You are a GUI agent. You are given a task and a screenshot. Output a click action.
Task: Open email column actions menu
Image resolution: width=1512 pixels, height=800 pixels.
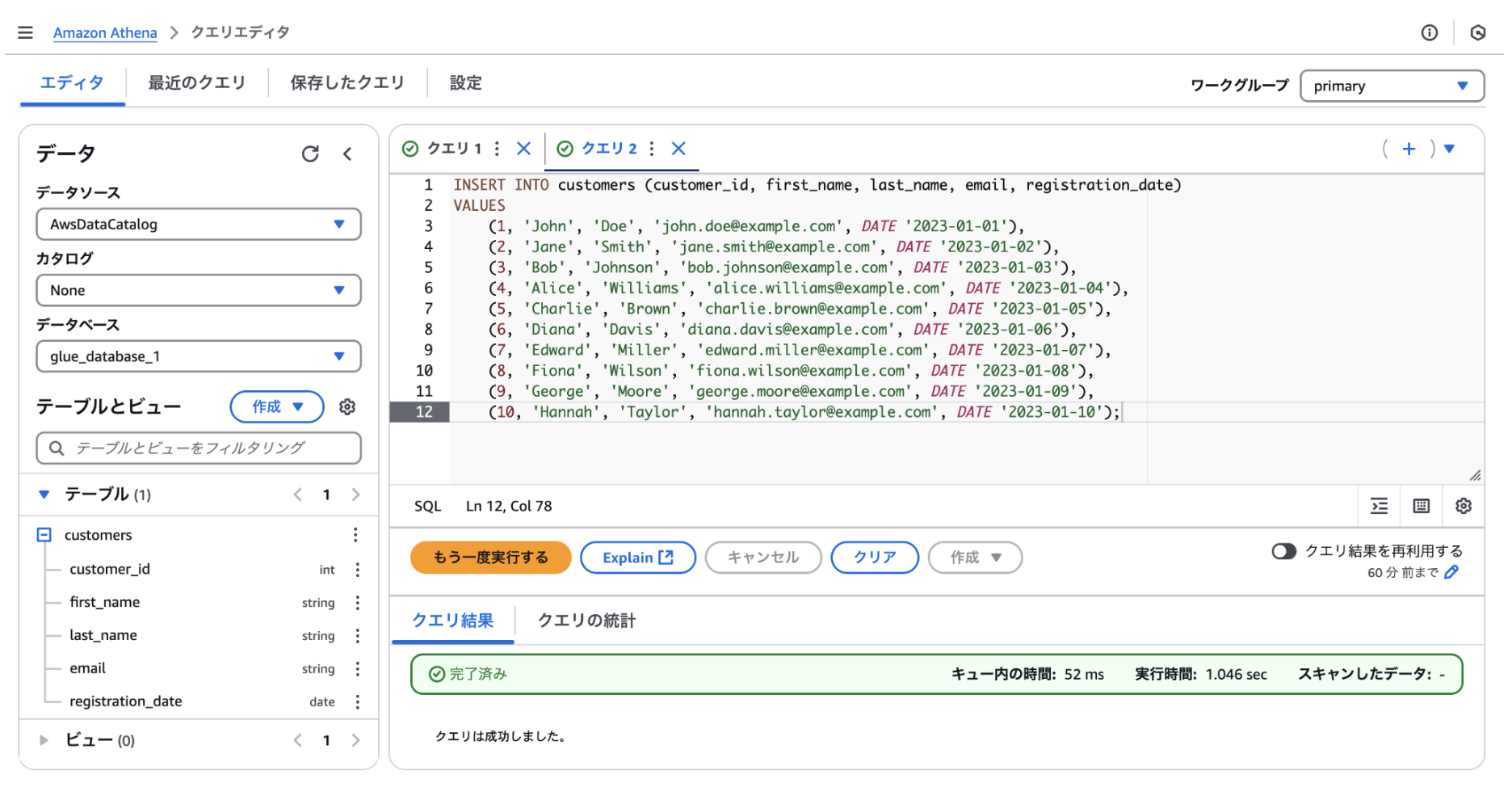coord(357,669)
